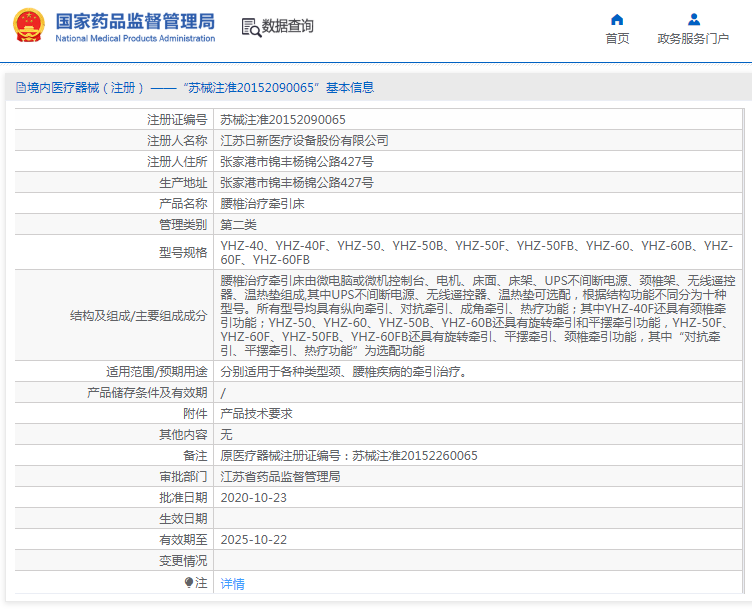The height and width of the screenshot is (616, 752).
Task: Click the 注册人住所 address value
Action: (x=297, y=162)
